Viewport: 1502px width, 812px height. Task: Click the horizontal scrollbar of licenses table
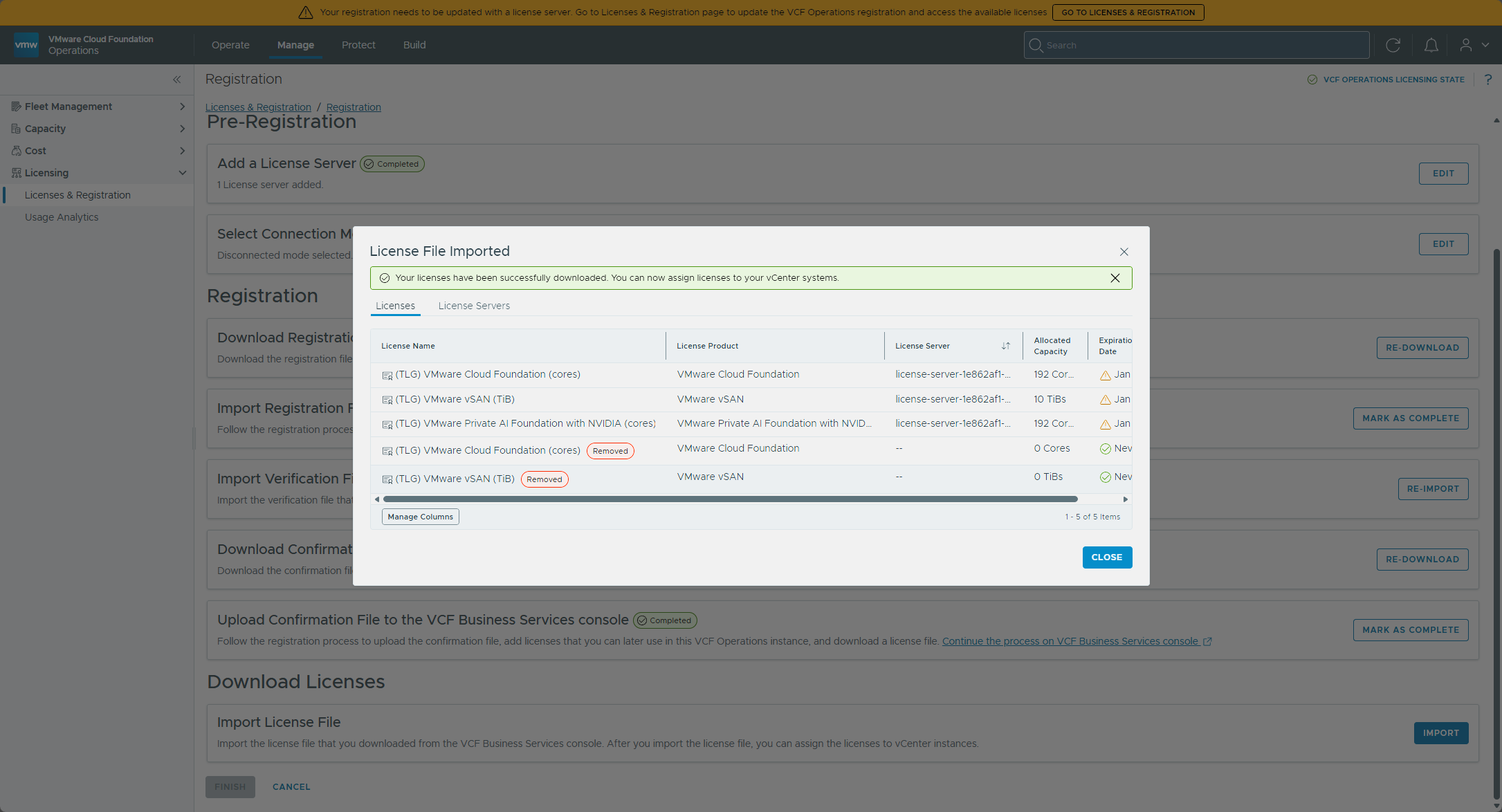tap(731, 499)
